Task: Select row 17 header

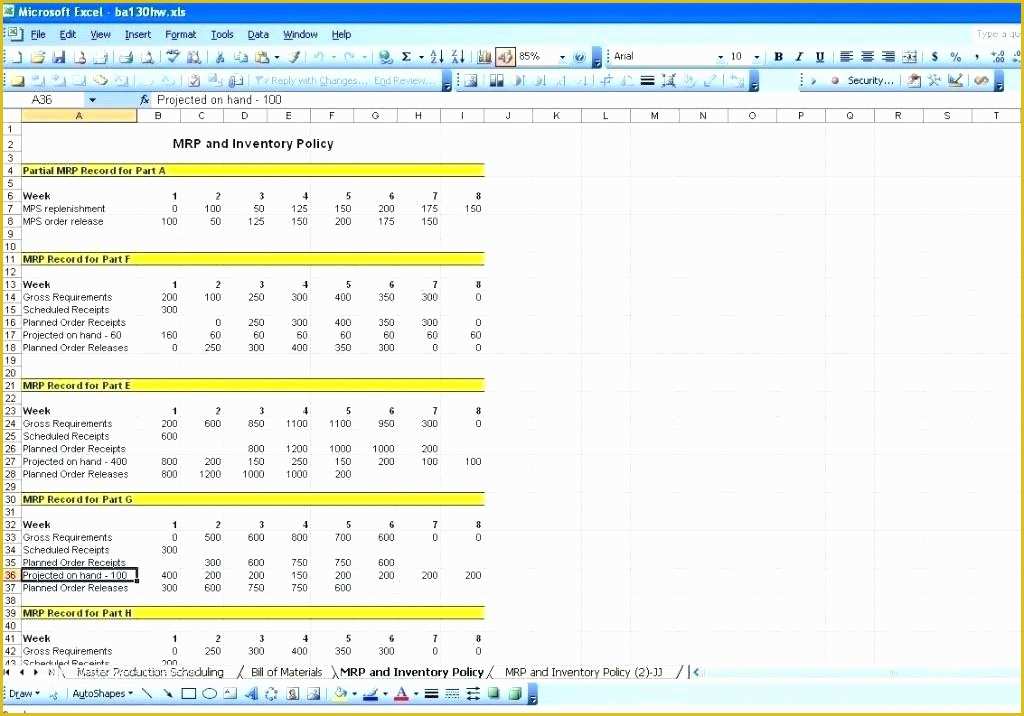Action: coord(11,335)
